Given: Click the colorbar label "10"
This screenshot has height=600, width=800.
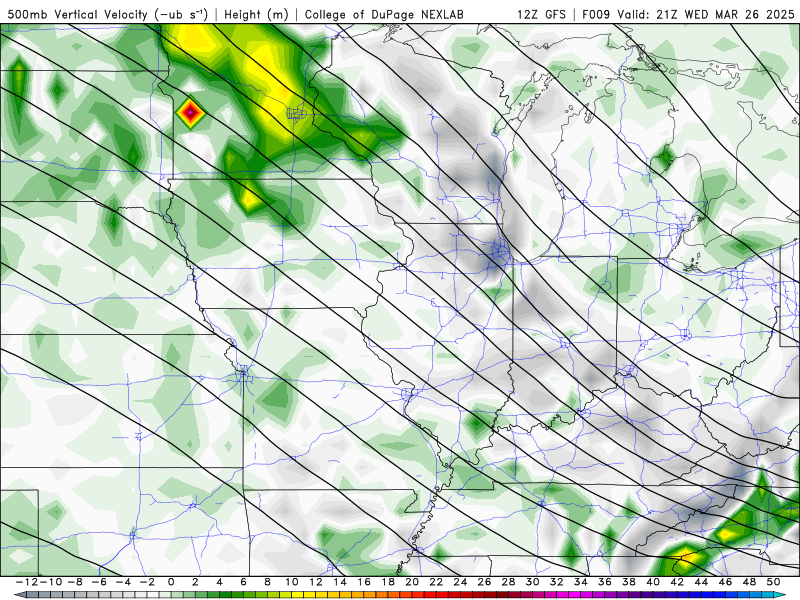Looking at the screenshot, I should click(x=291, y=582).
